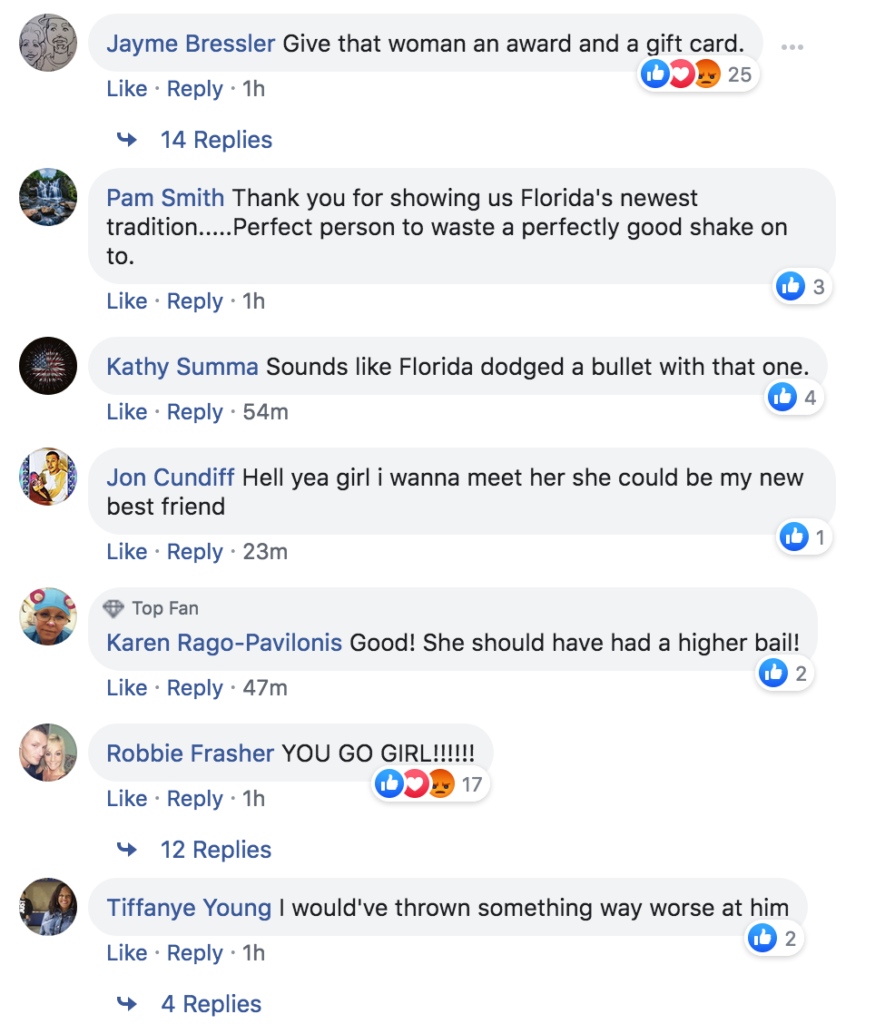Like Pam Smith's comment
Screen dimensions: 895x1024
[x=127, y=301]
